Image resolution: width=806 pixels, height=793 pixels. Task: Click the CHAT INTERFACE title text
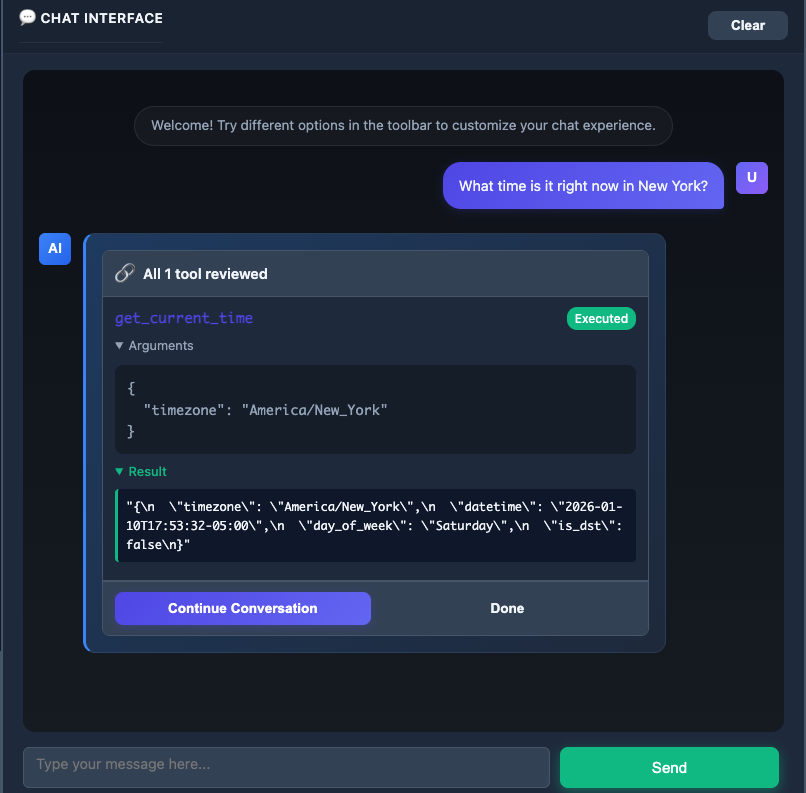click(x=101, y=18)
